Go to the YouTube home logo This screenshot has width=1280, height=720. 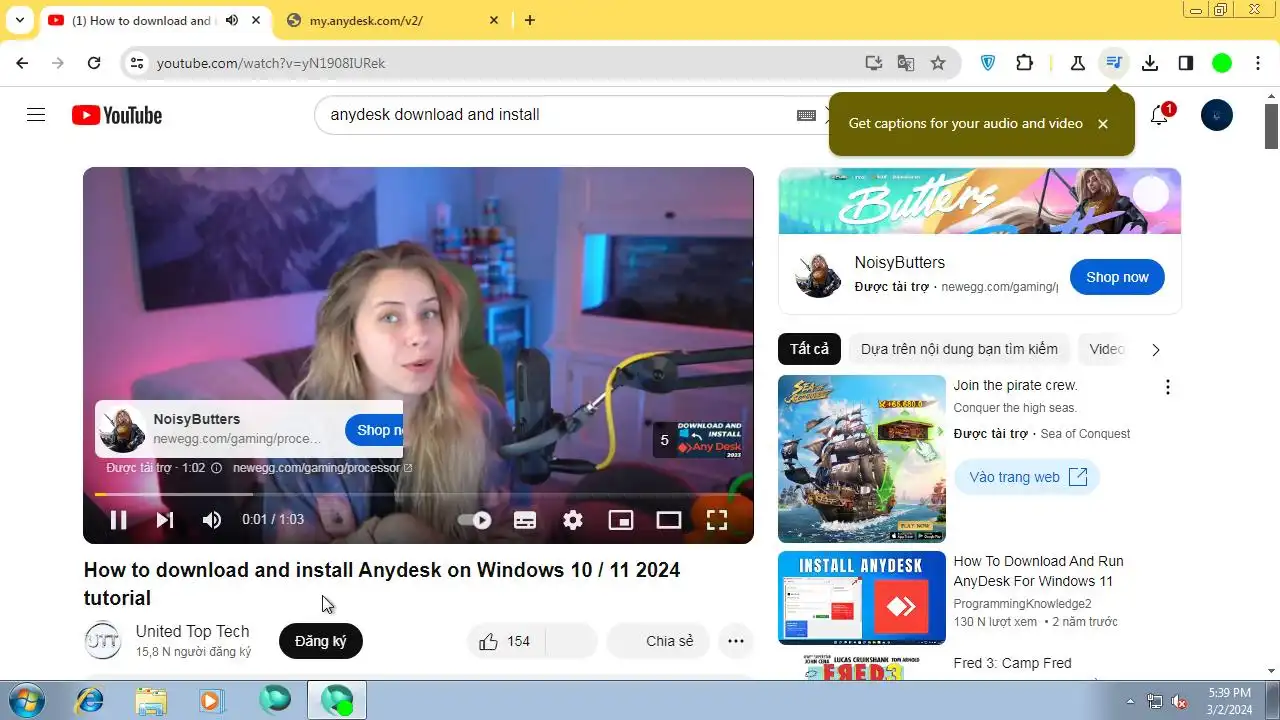117,115
